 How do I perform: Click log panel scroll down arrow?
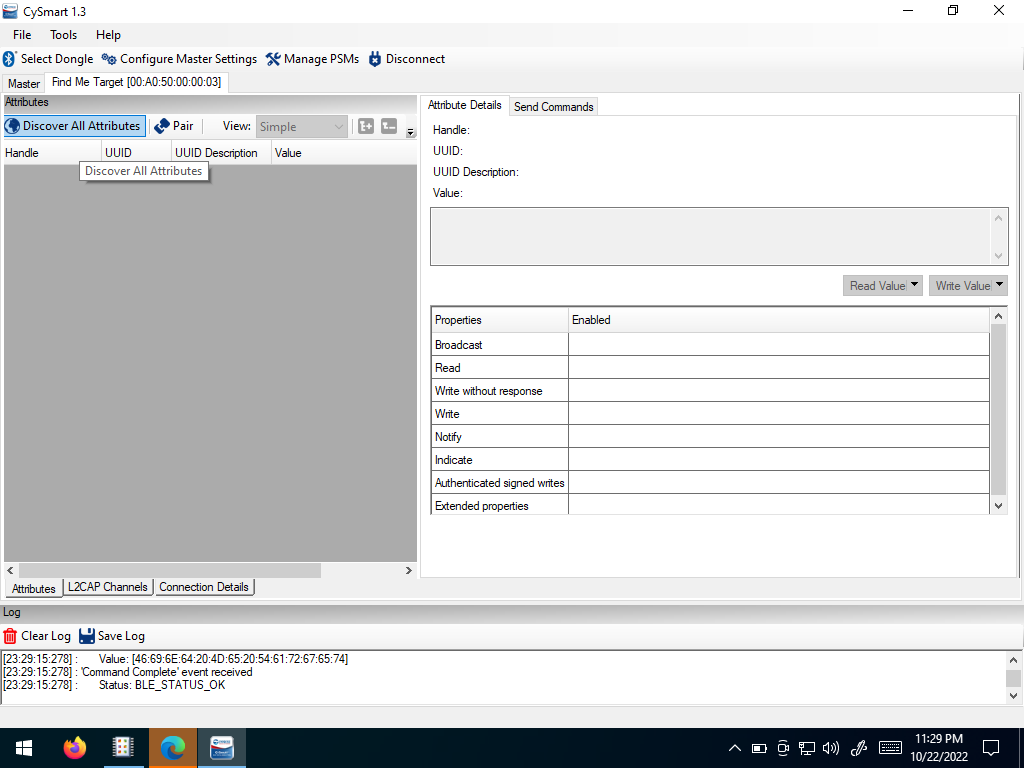tap(1013, 696)
